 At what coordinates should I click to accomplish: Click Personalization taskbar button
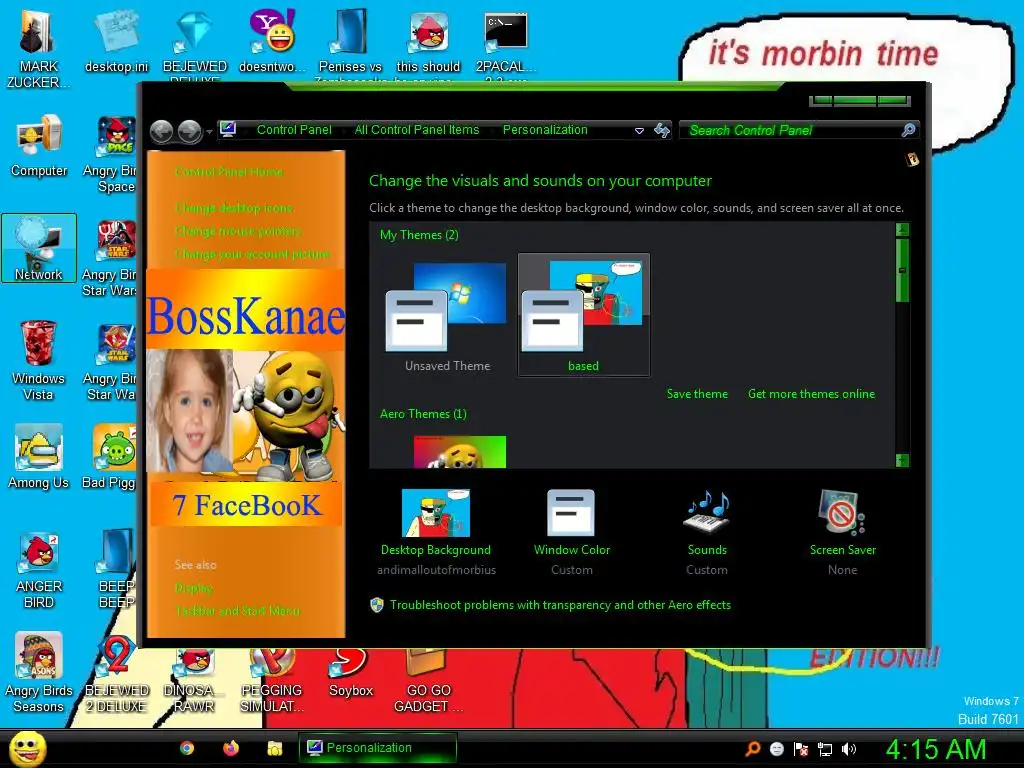pos(377,748)
